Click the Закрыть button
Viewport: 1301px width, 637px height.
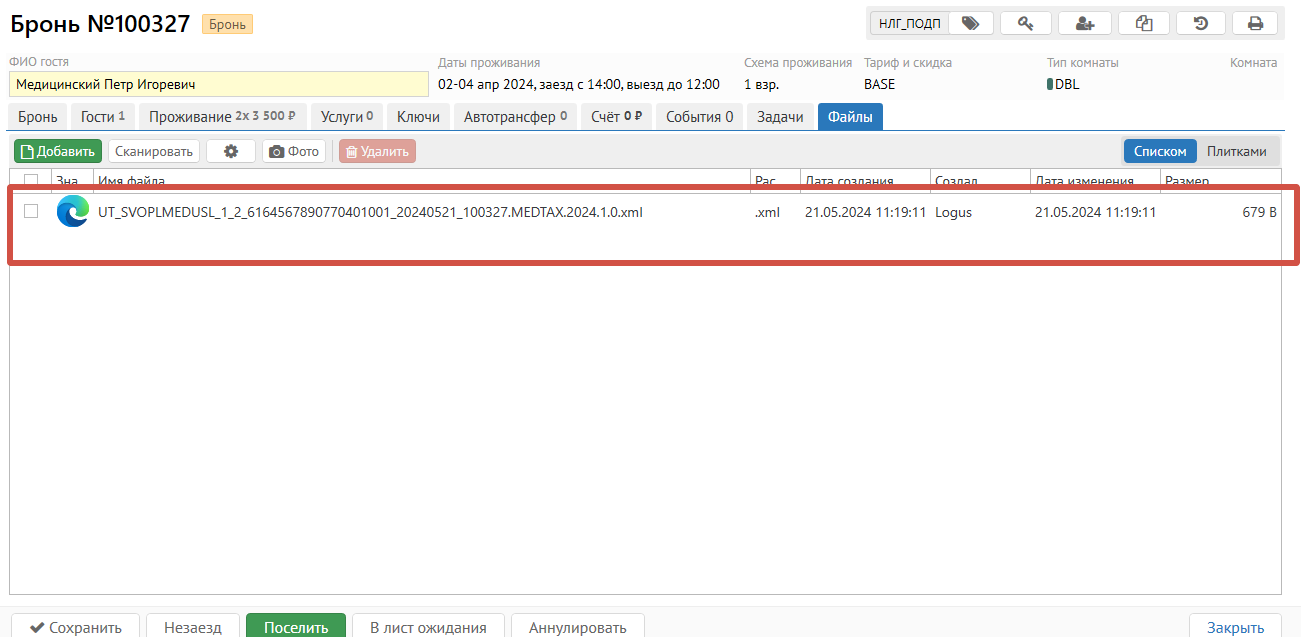tap(1235, 627)
